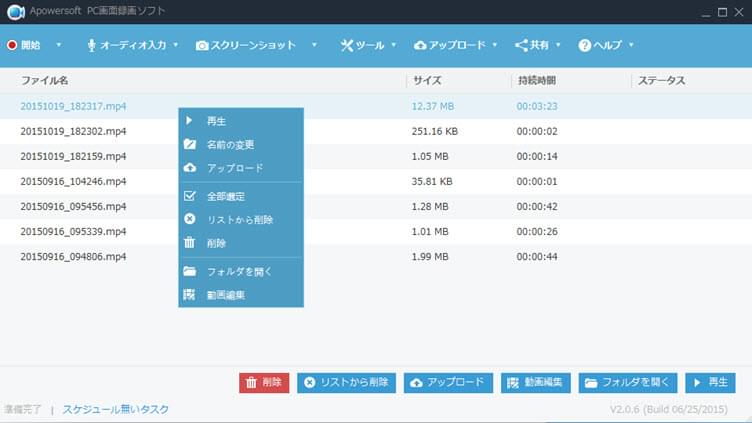Sort by the ファイル名 column header
The height and width of the screenshot is (423, 752).
[x=44, y=81]
